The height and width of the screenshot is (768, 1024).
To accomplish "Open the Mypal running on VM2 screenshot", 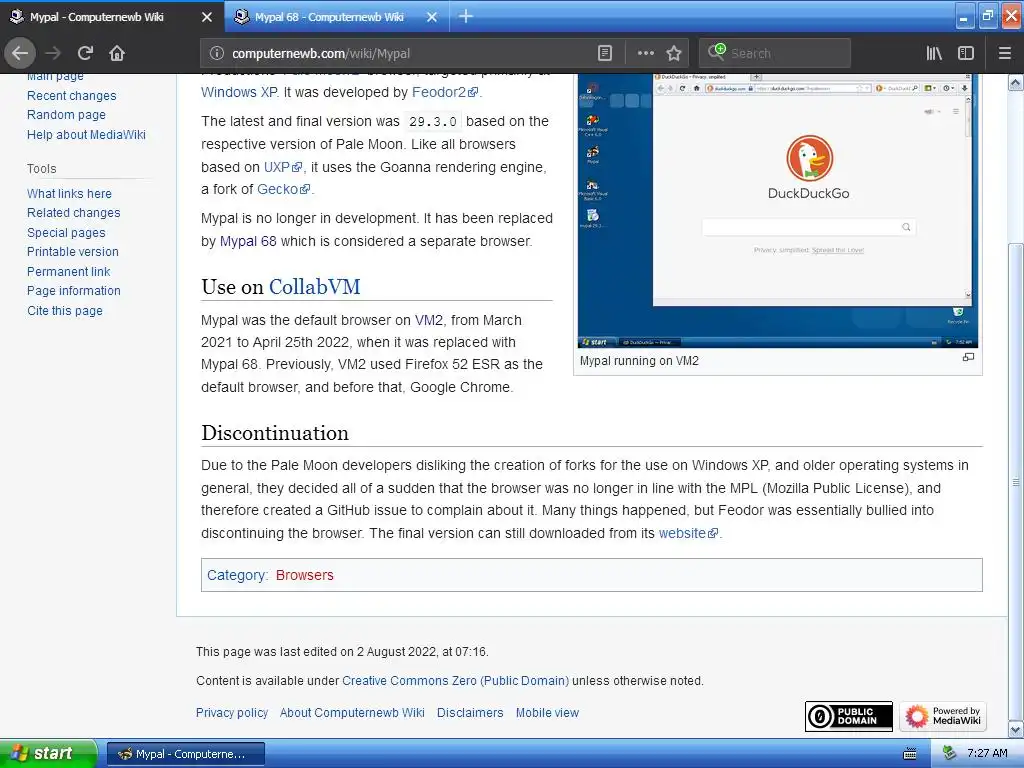I will [x=777, y=211].
